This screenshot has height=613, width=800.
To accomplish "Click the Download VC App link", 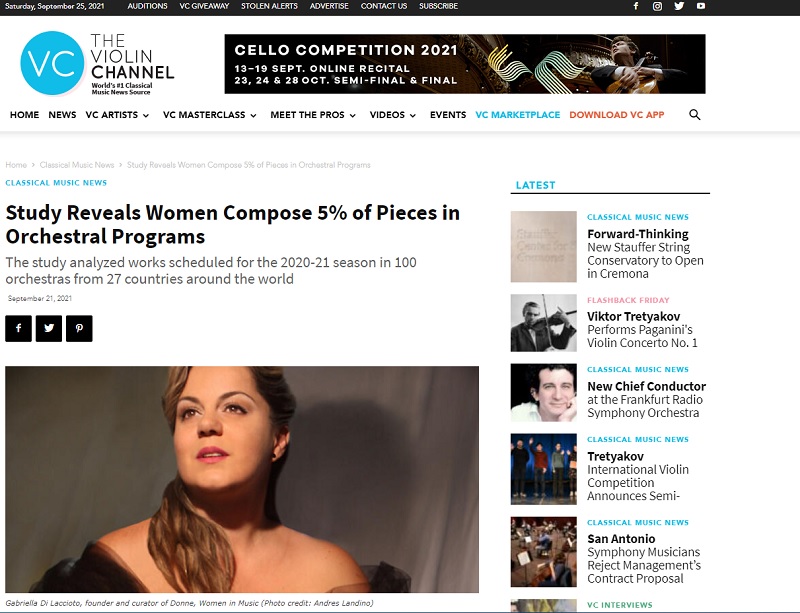I will [x=616, y=115].
